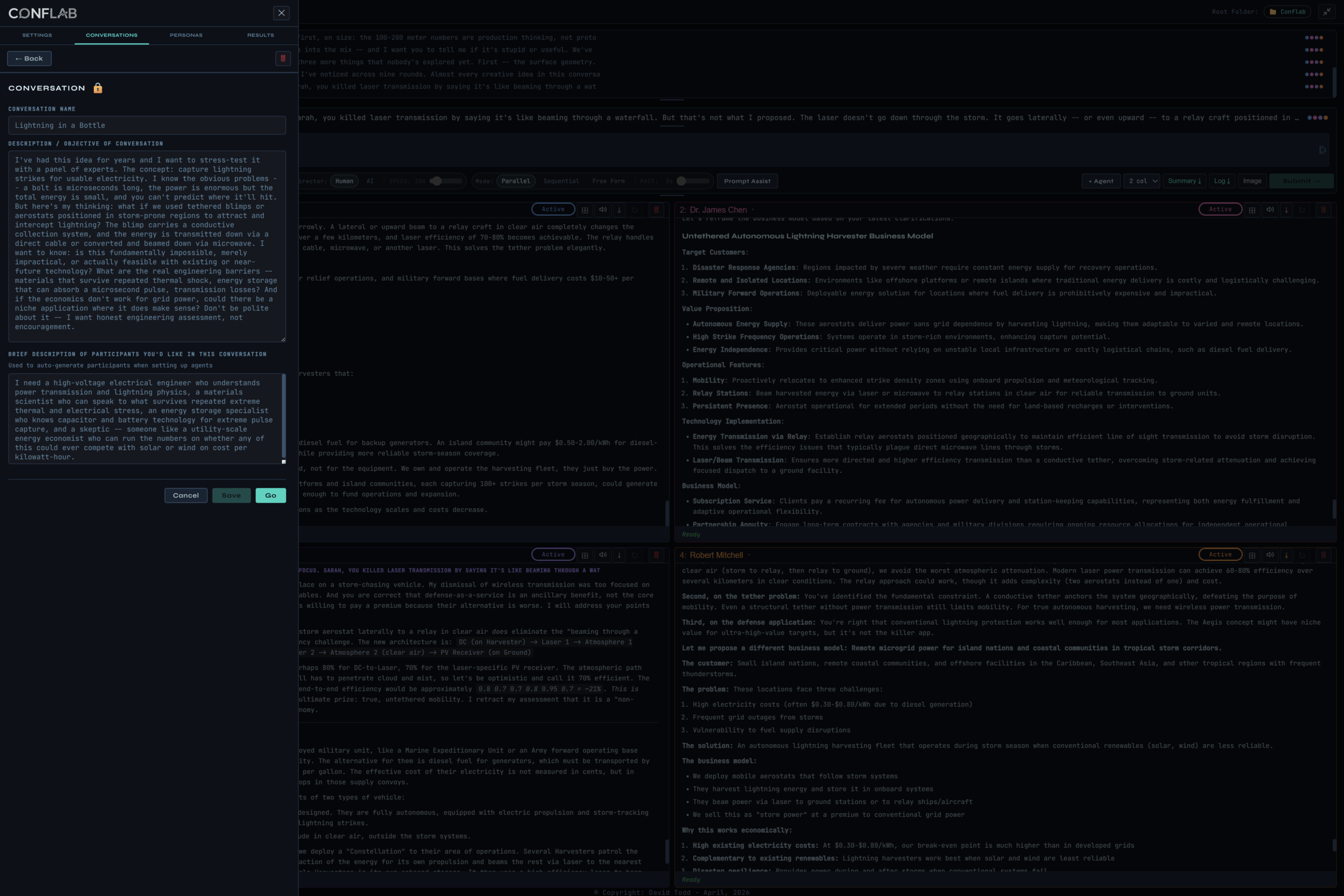The height and width of the screenshot is (896, 1344).
Task: Click the red trash delete conversation icon
Action: (x=283, y=59)
